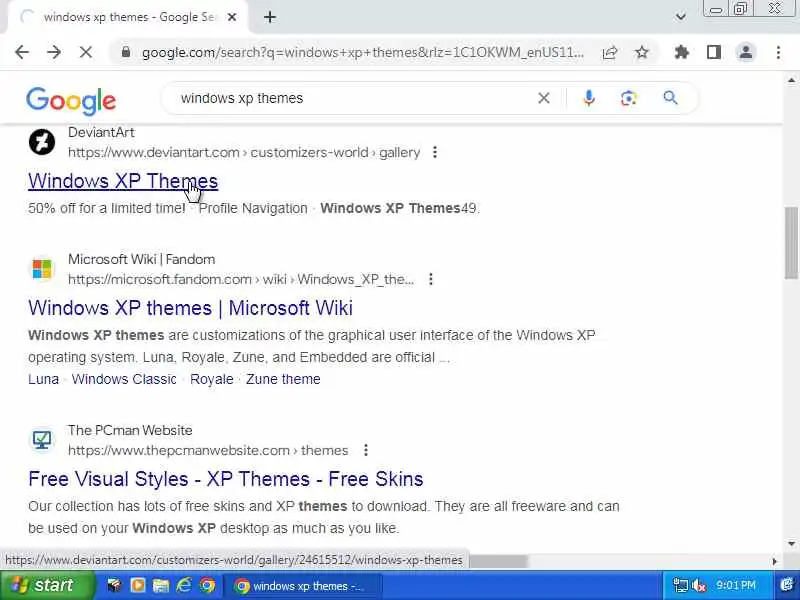Open the Luna sitelink
800x600 pixels.
[43, 379]
